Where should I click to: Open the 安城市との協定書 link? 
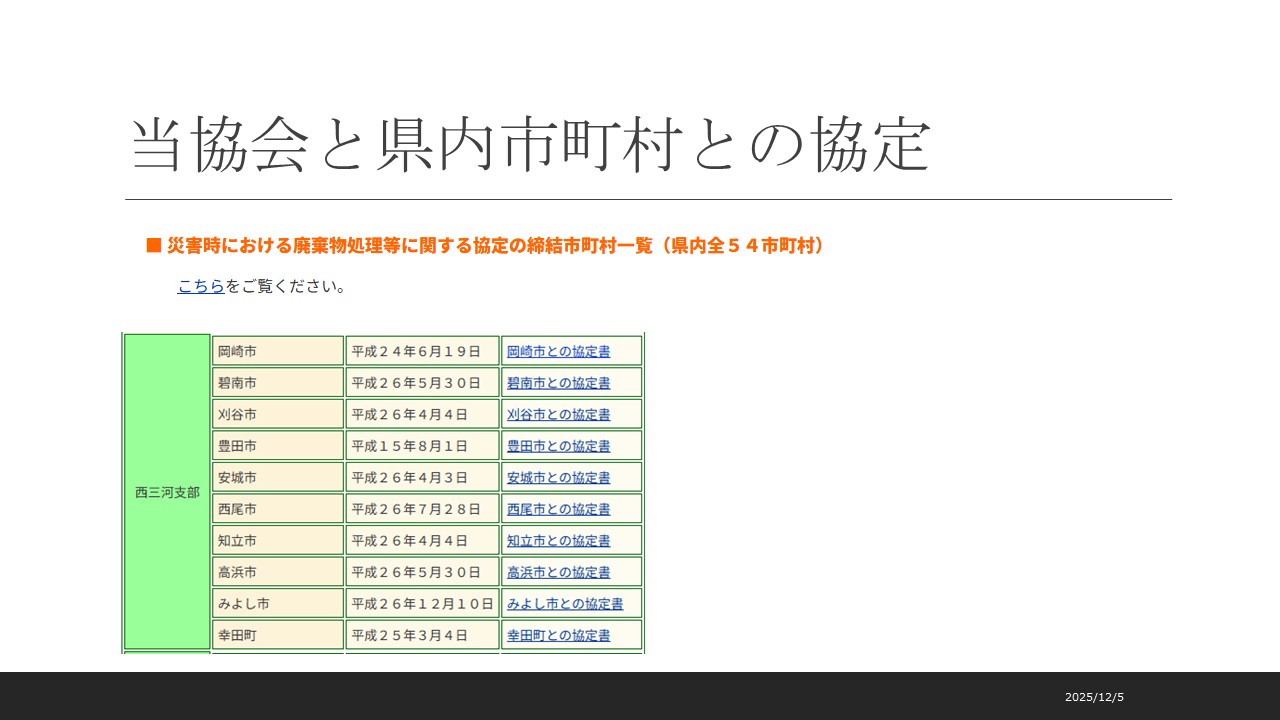[558, 478]
